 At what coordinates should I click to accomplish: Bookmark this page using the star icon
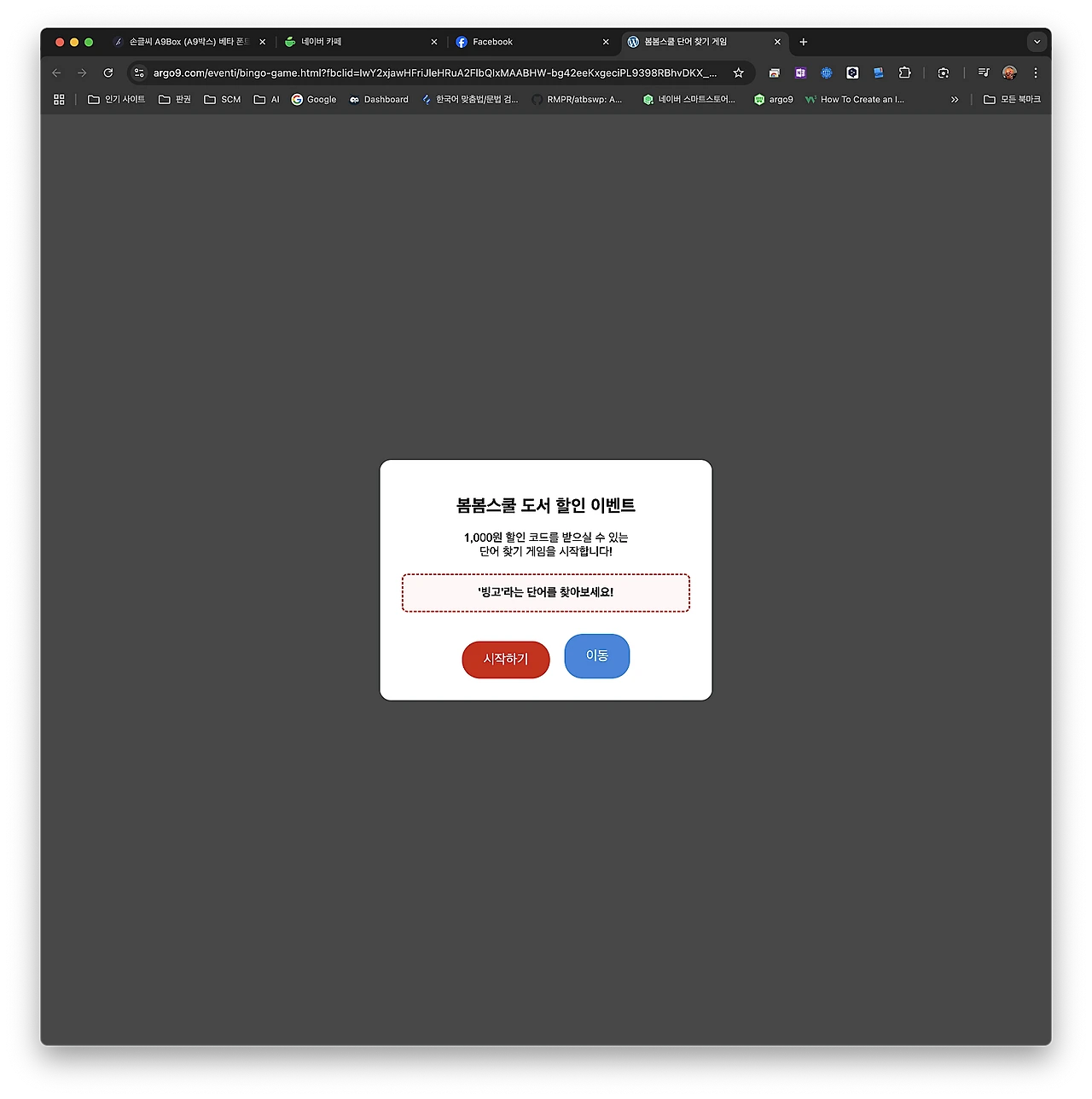click(x=738, y=73)
